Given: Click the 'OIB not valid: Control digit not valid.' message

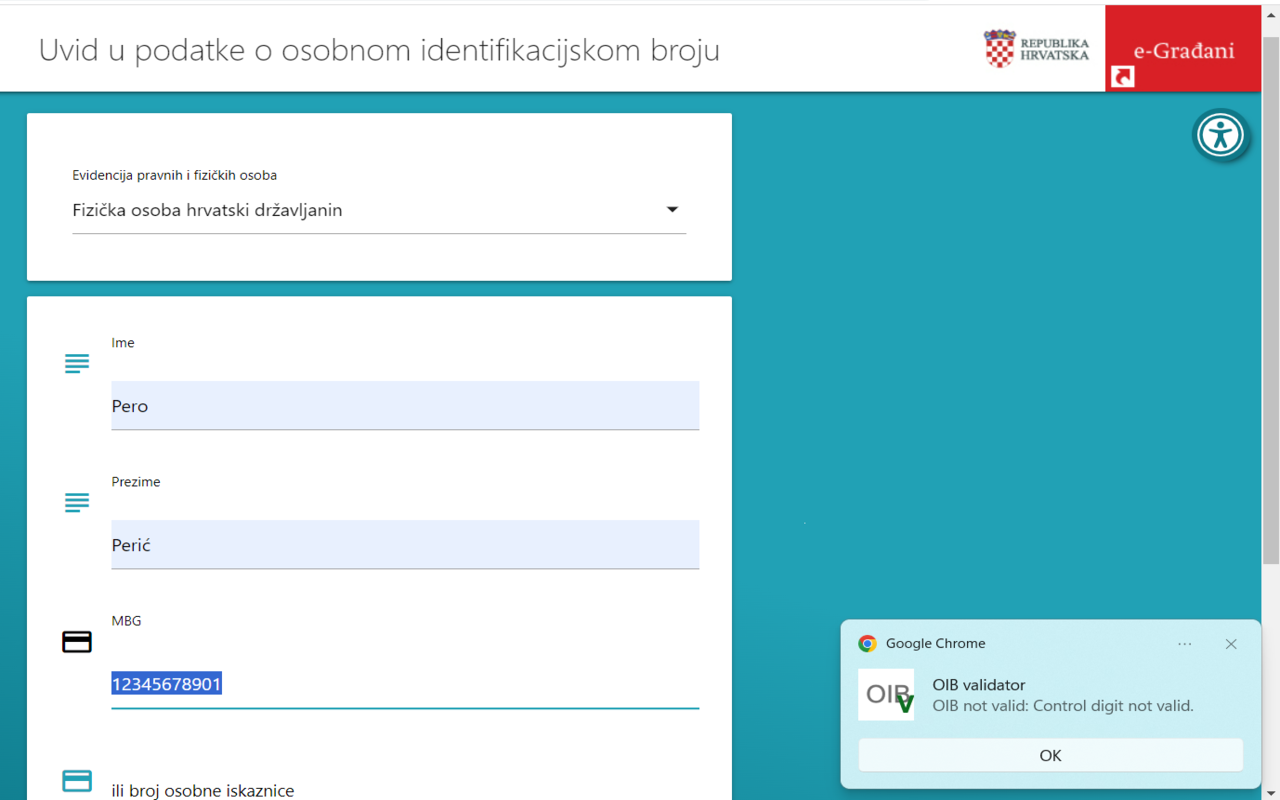Looking at the screenshot, I should coord(1063,706).
